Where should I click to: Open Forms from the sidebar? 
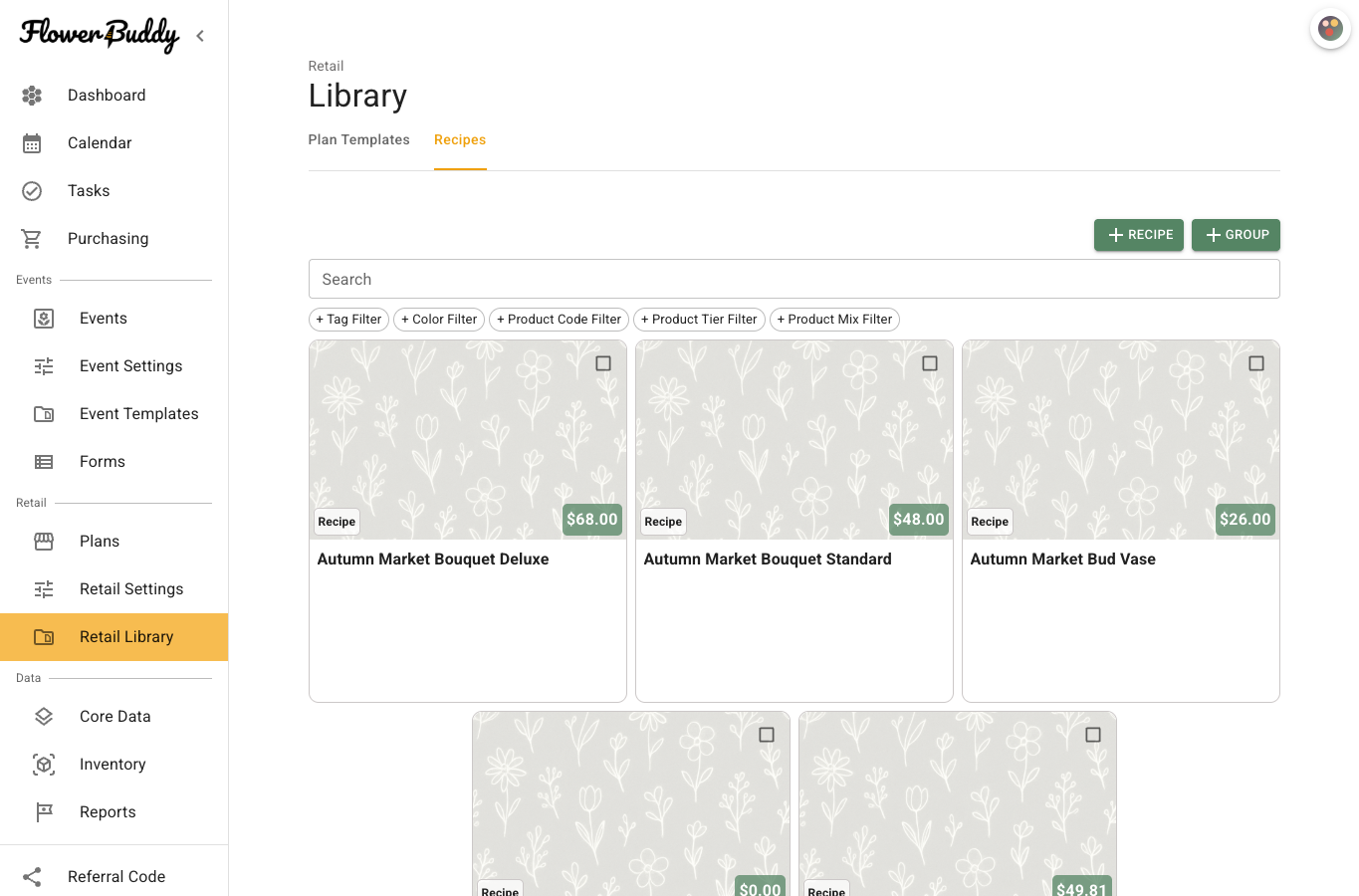[113, 462]
